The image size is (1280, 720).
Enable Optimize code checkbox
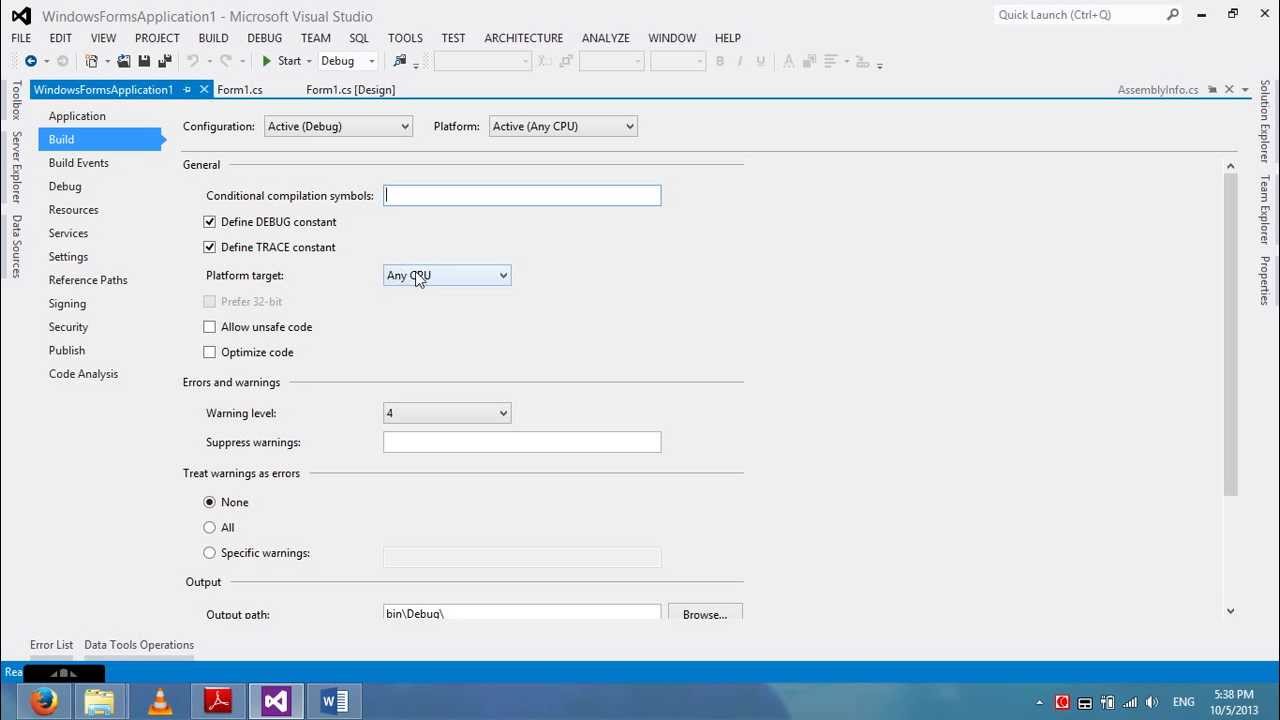(x=209, y=352)
